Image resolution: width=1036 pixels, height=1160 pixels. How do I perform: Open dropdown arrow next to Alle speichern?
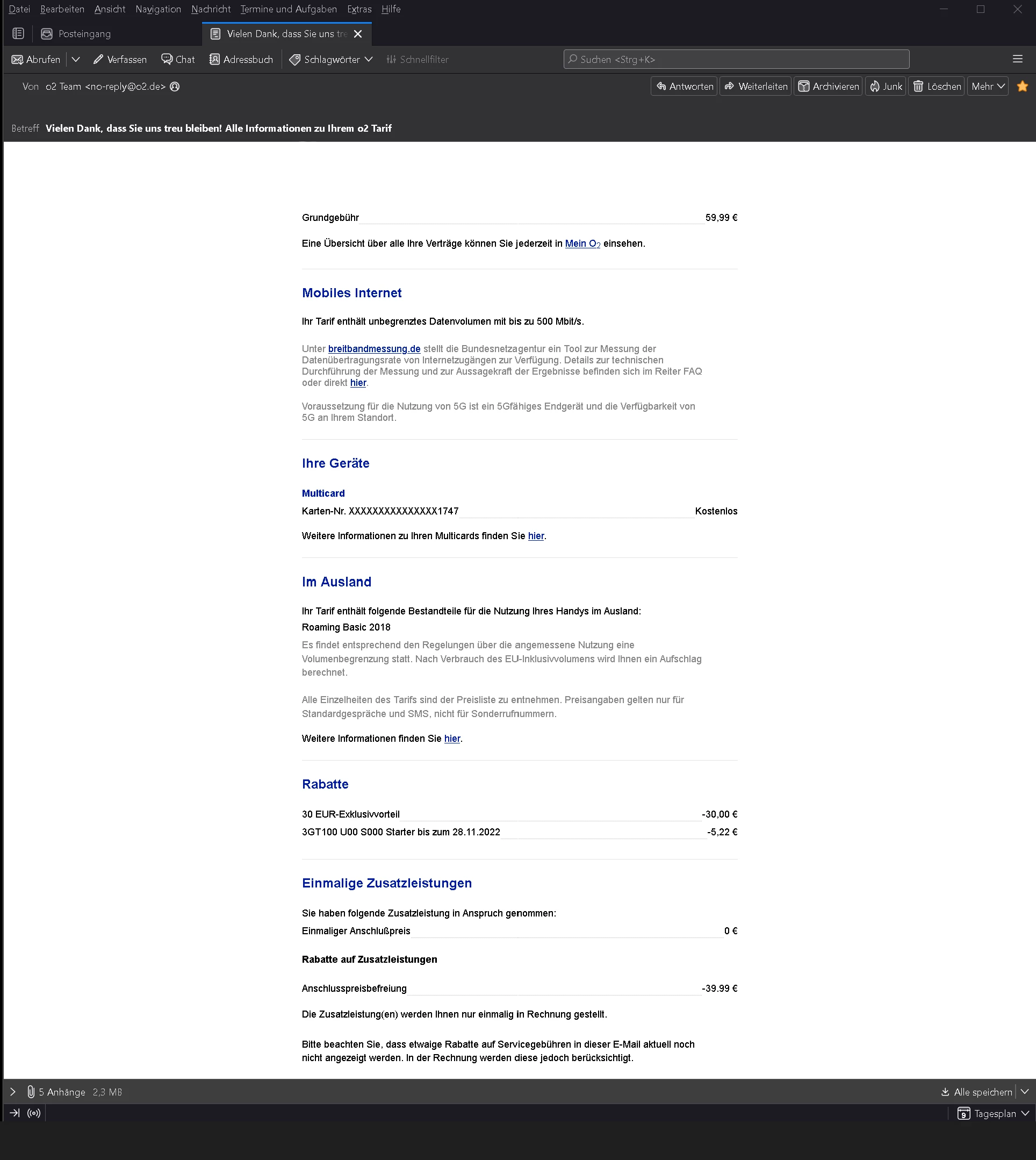1025,1092
